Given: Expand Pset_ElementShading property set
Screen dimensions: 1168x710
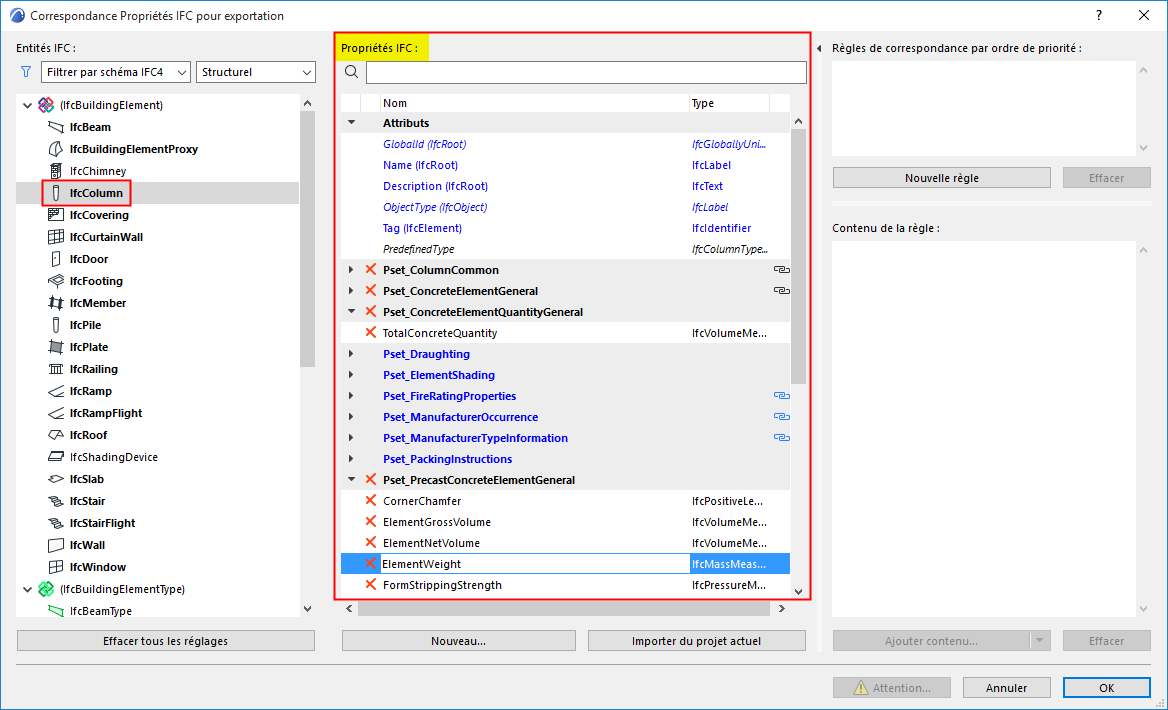Looking at the screenshot, I should pyautogui.click(x=352, y=375).
